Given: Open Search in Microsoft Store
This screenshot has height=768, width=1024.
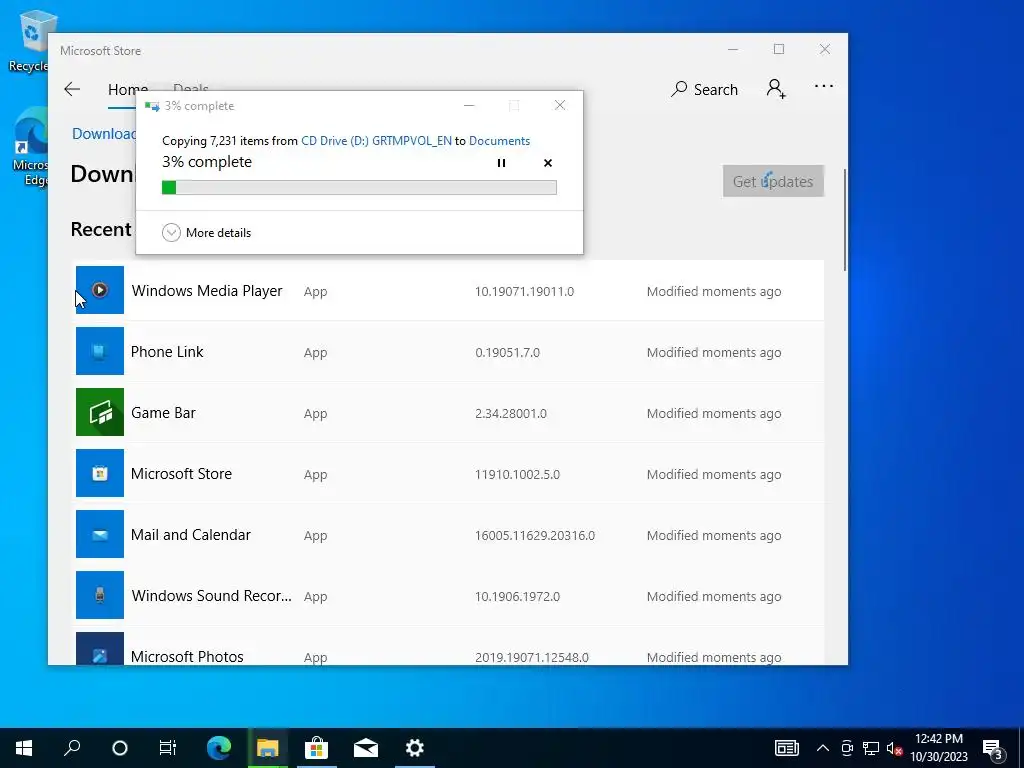Looking at the screenshot, I should point(705,89).
